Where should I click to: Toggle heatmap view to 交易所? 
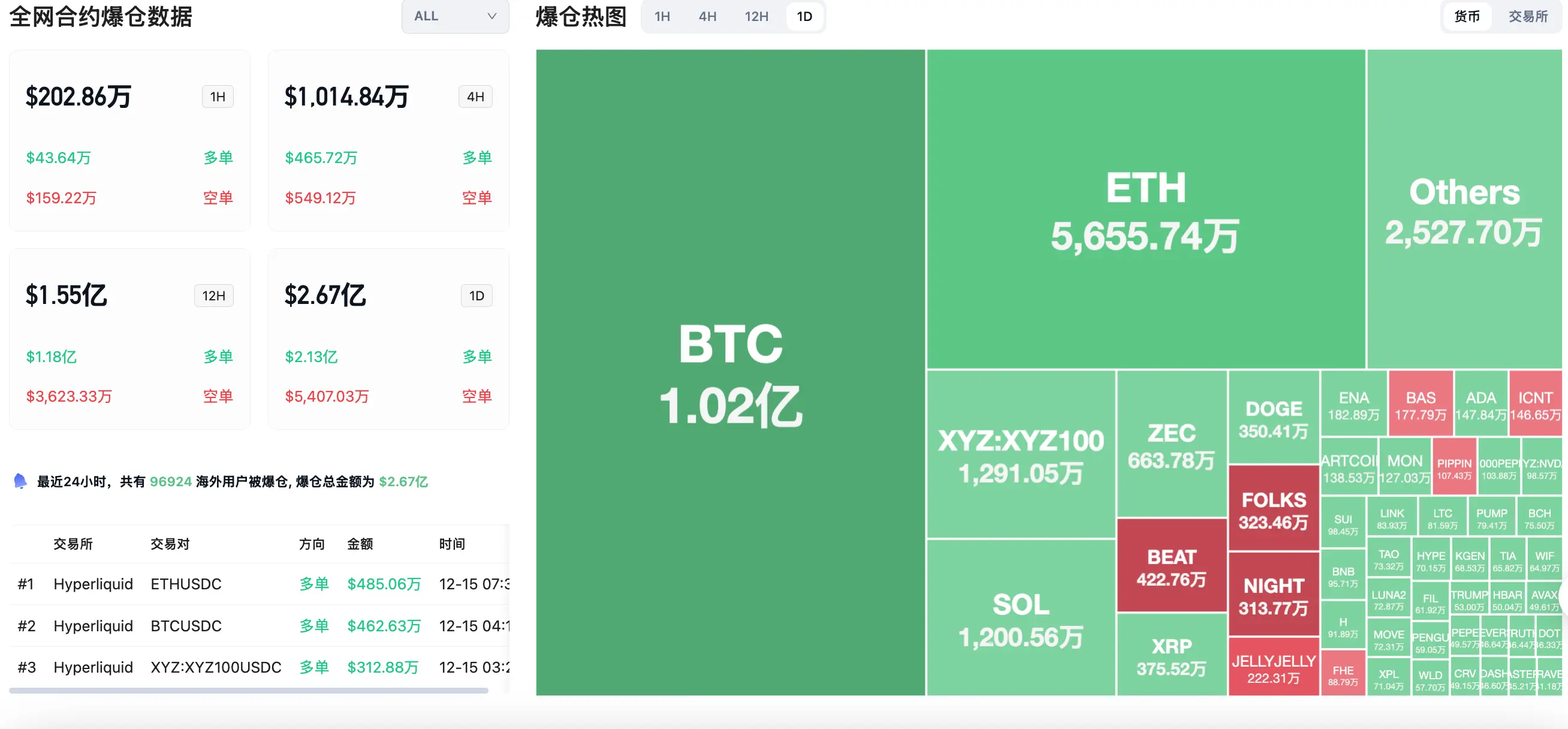(1528, 16)
